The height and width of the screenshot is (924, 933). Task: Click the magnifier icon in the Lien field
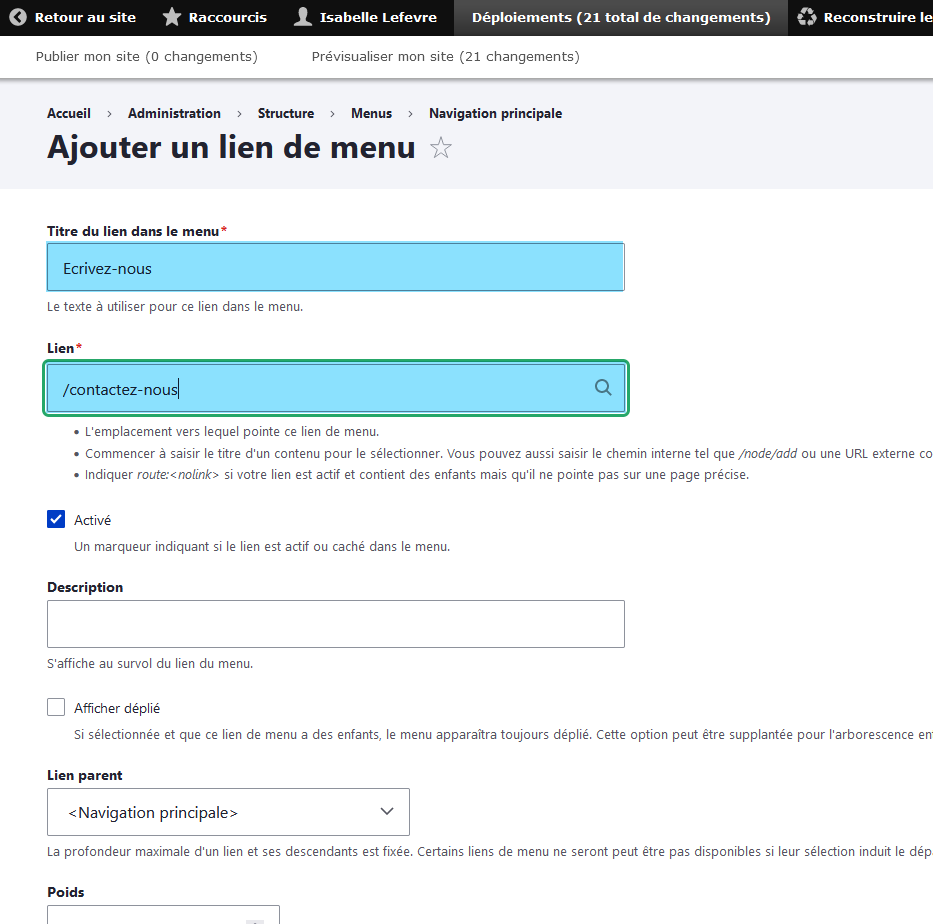pyautogui.click(x=603, y=388)
